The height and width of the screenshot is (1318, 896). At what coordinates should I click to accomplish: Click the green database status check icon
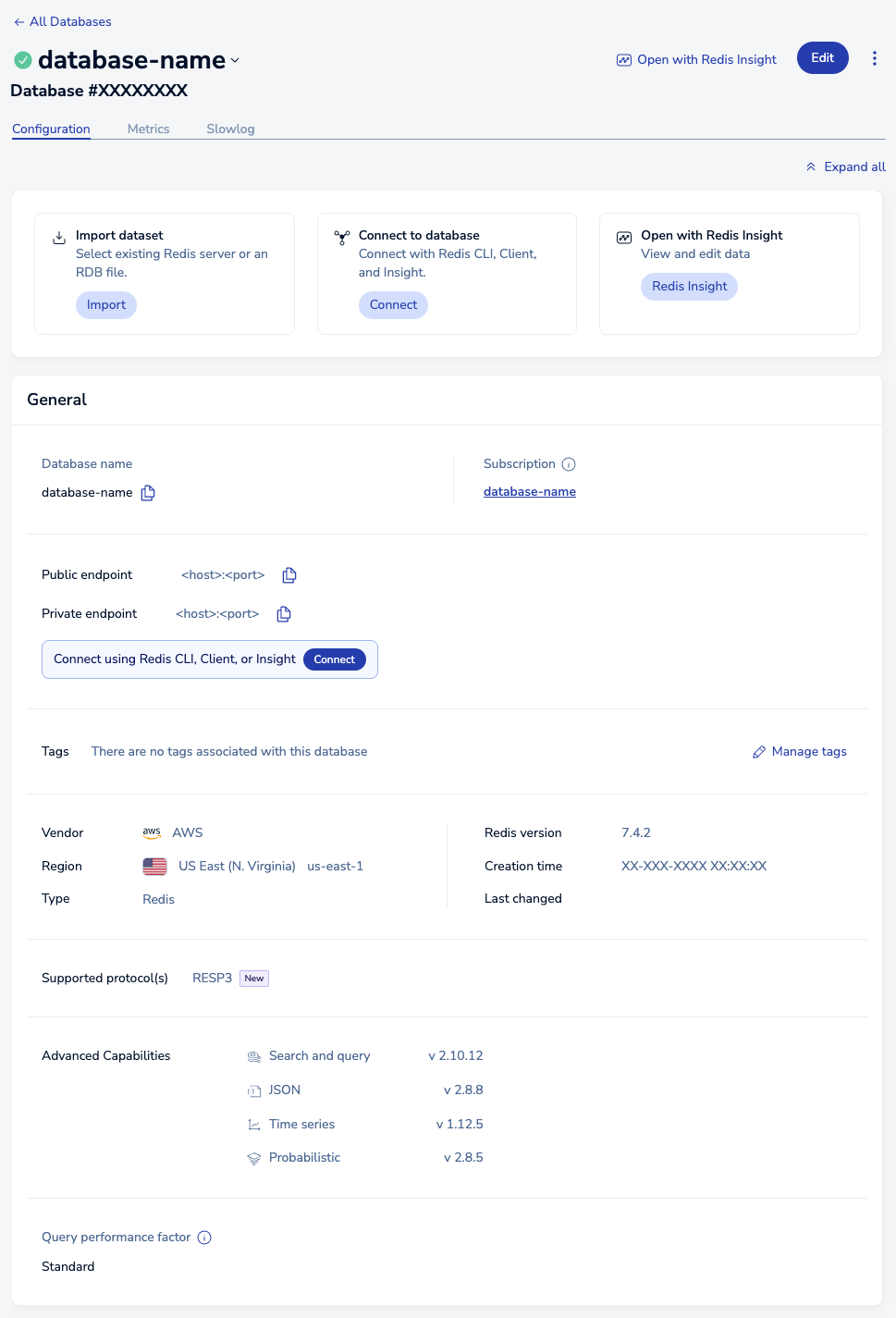click(x=23, y=60)
